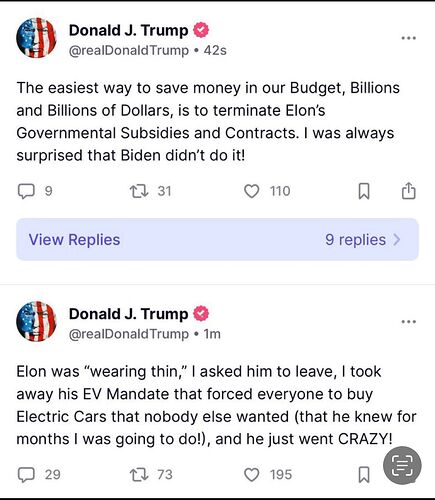
Task: Like the 'he just went CRAZY' post
Action: (x=252, y=475)
